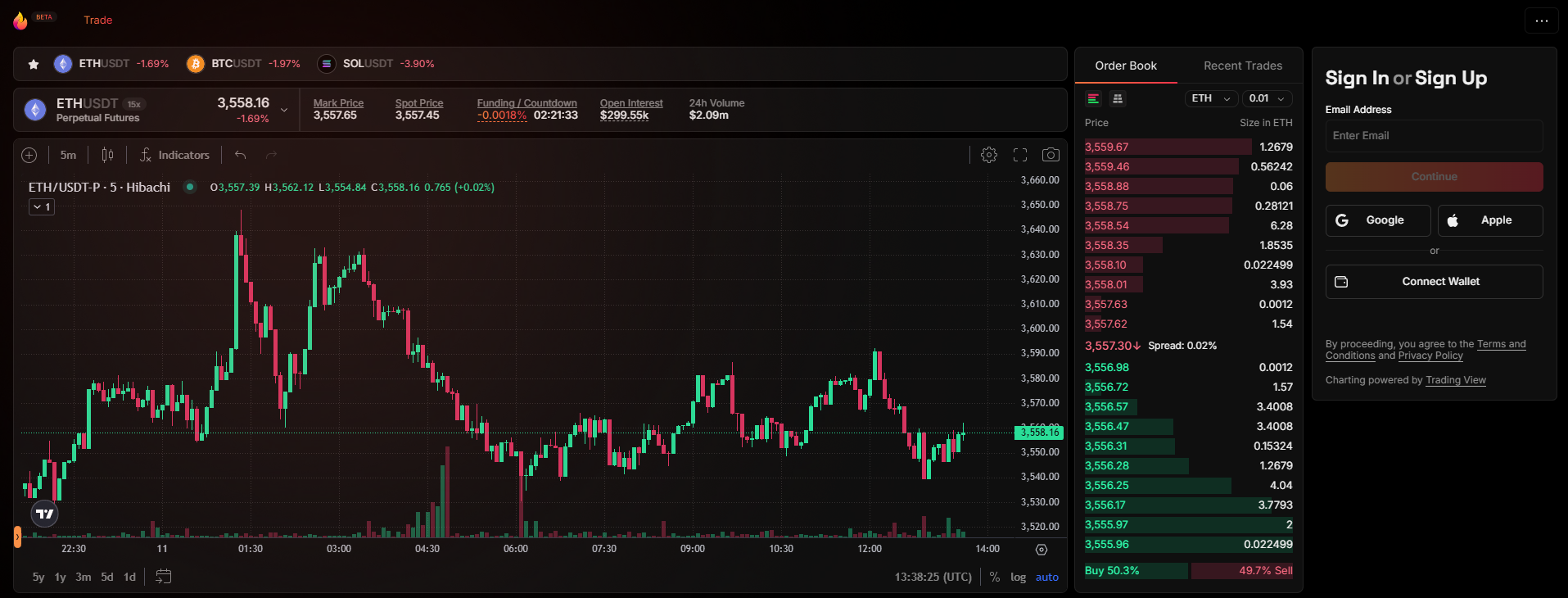Click the redo arrow on chart toolbar

[x=271, y=155]
